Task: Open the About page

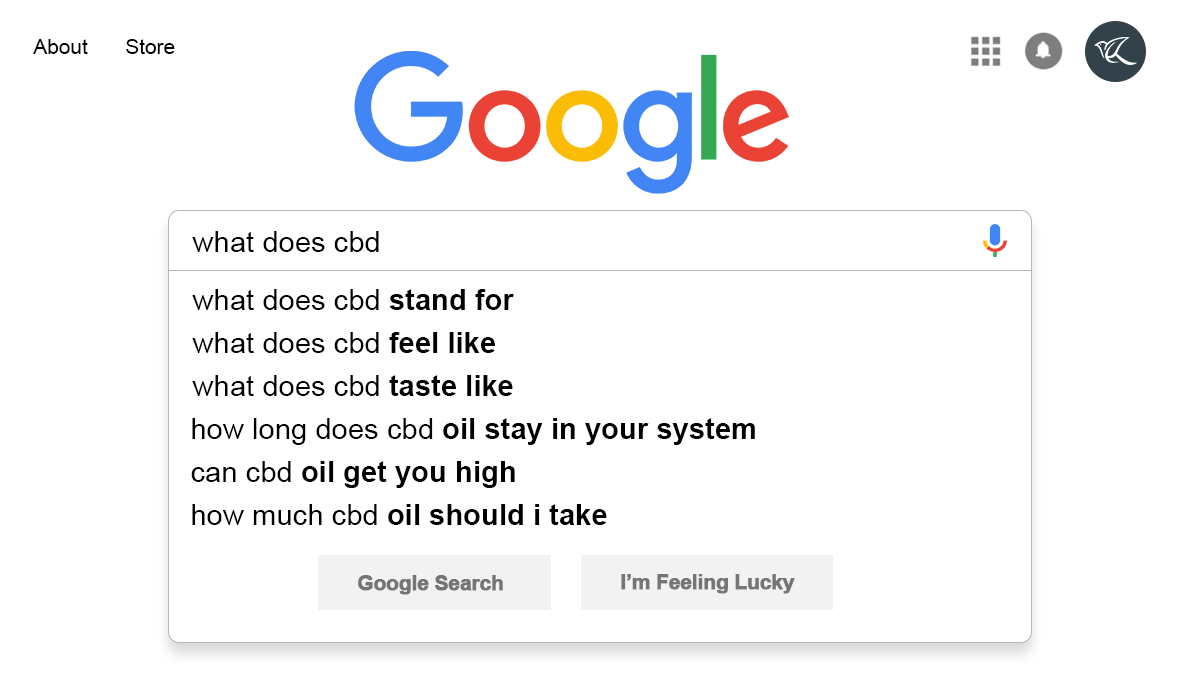Action: (x=60, y=47)
